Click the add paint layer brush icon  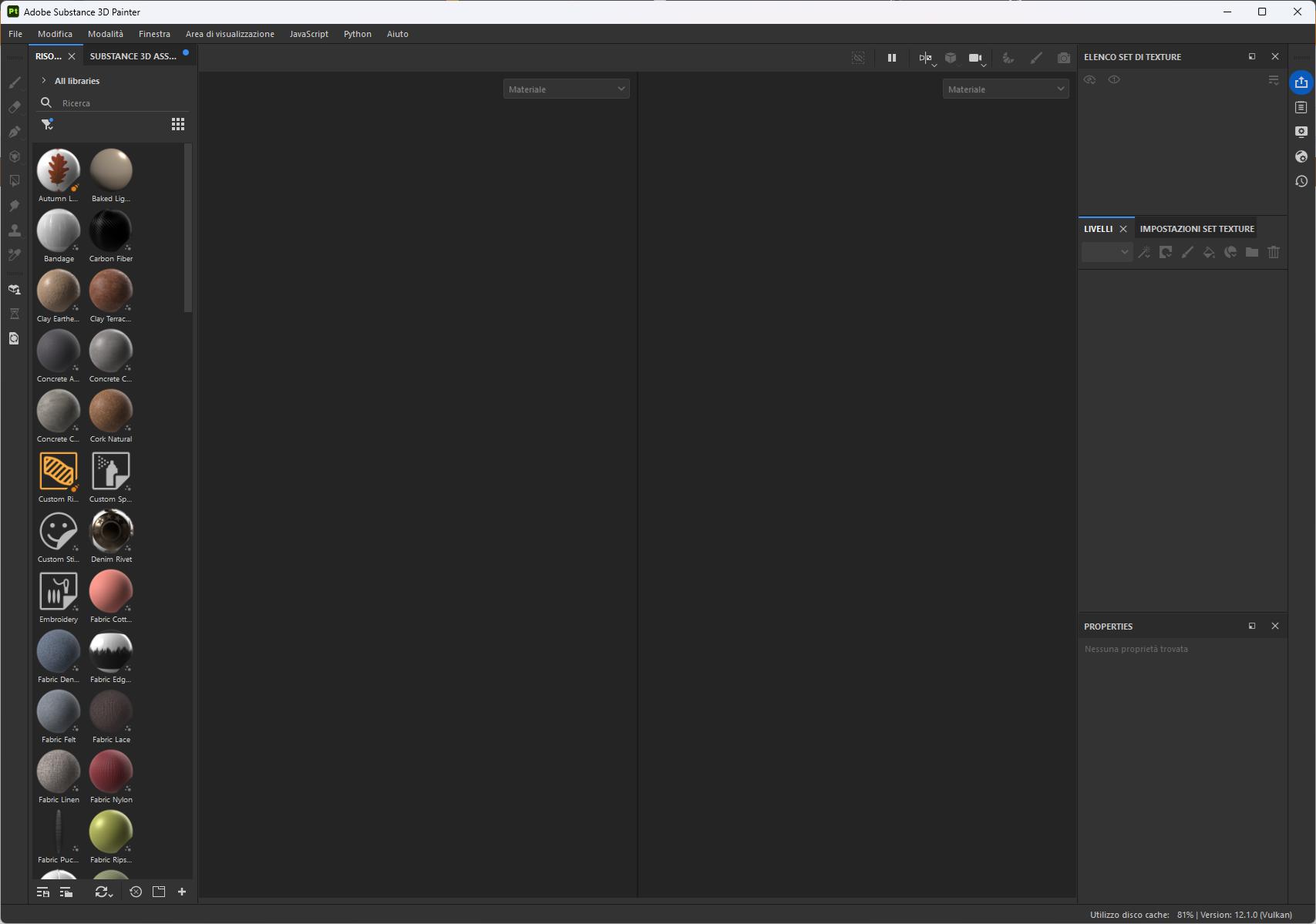(x=1187, y=252)
